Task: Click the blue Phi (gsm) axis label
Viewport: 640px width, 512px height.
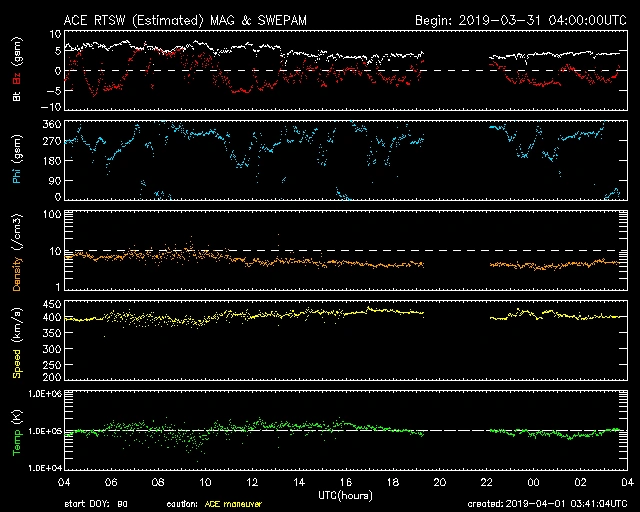Action: click(17, 165)
